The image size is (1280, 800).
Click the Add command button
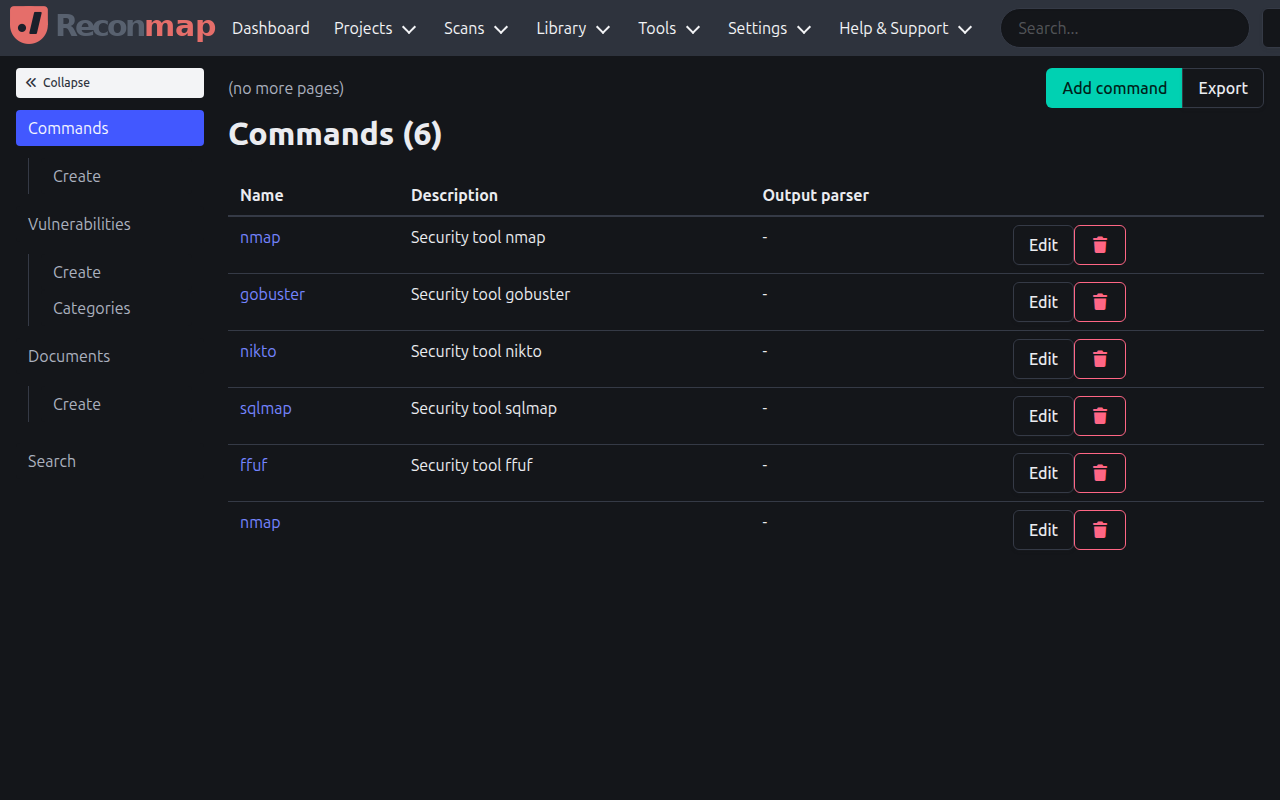[x=1113, y=88]
